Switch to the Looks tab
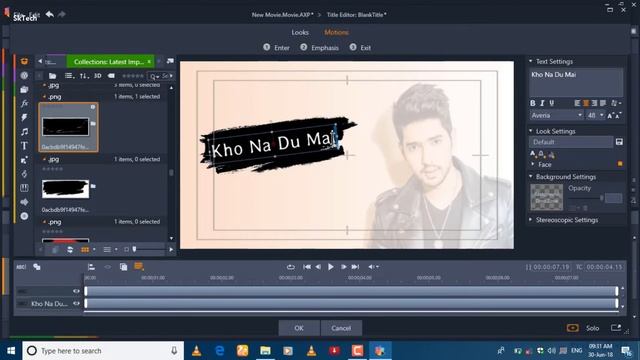 pyautogui.click(x=300, y=32)
